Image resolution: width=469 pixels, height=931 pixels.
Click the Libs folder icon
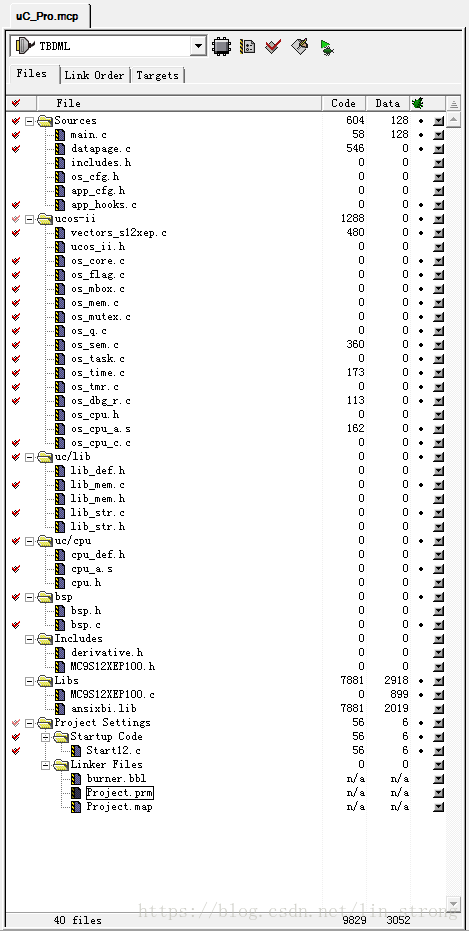pyautogui.click(x=45, y=680)
